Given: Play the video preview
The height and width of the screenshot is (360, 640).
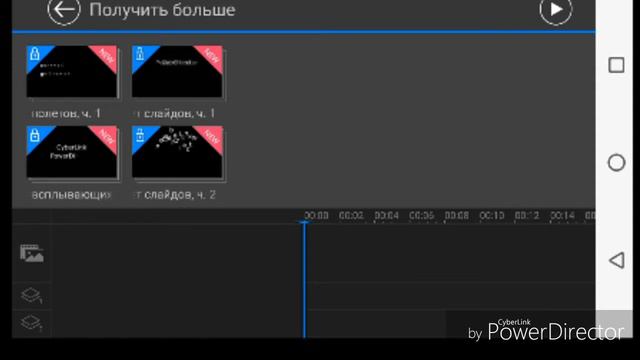Looking at the screenshot, I should coord(556,10).
